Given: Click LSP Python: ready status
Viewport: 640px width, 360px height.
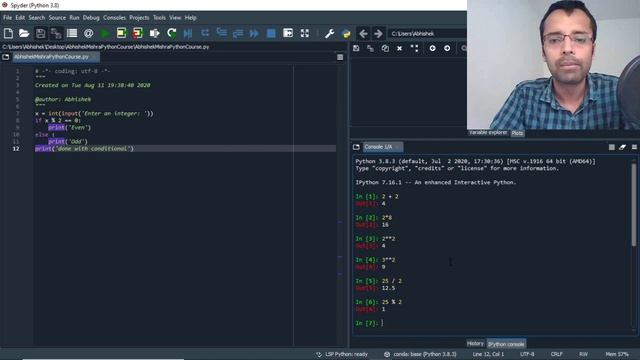Looking at the screenshot, I should point(342,354).
